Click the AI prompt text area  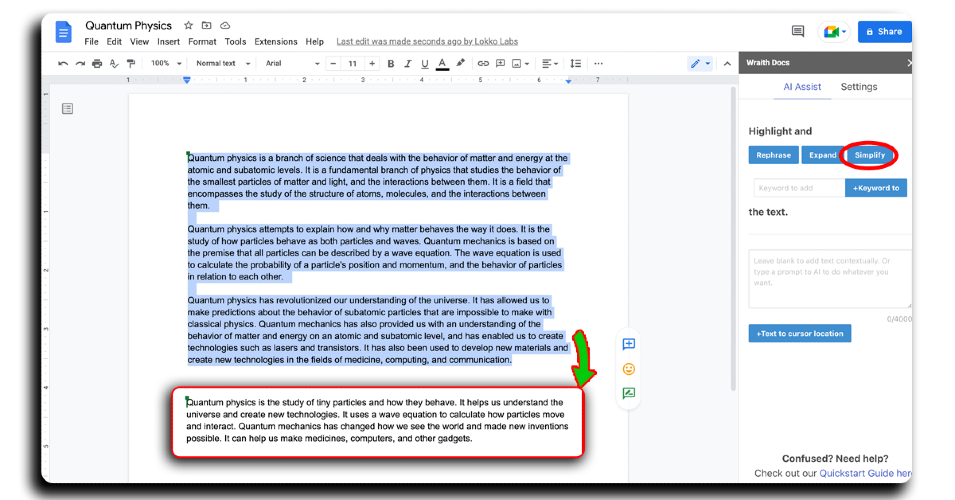pos(830,278)
